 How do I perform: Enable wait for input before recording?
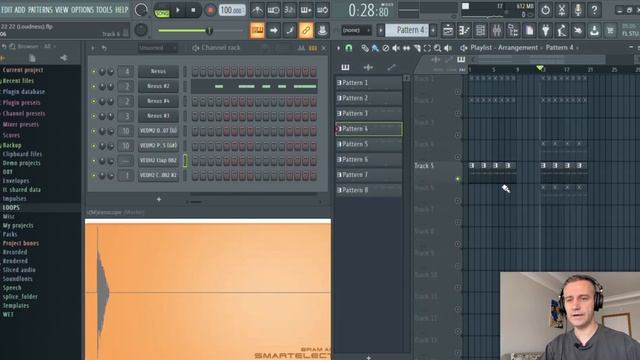273,10
